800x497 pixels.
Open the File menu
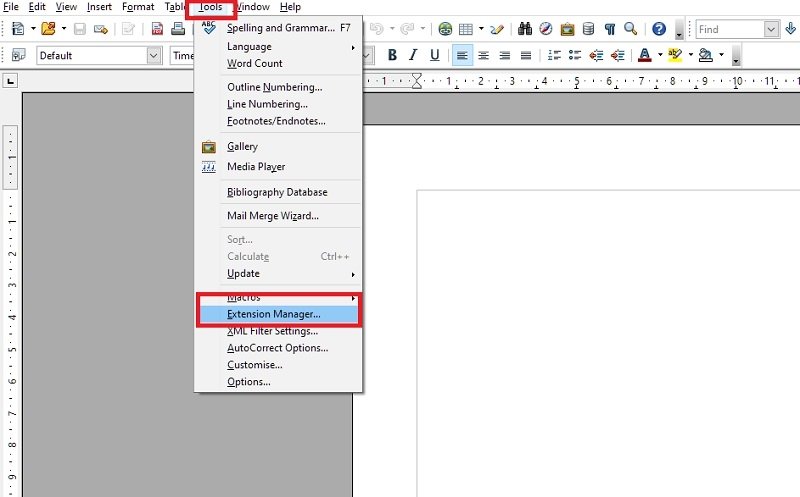[x=11, y=7]
